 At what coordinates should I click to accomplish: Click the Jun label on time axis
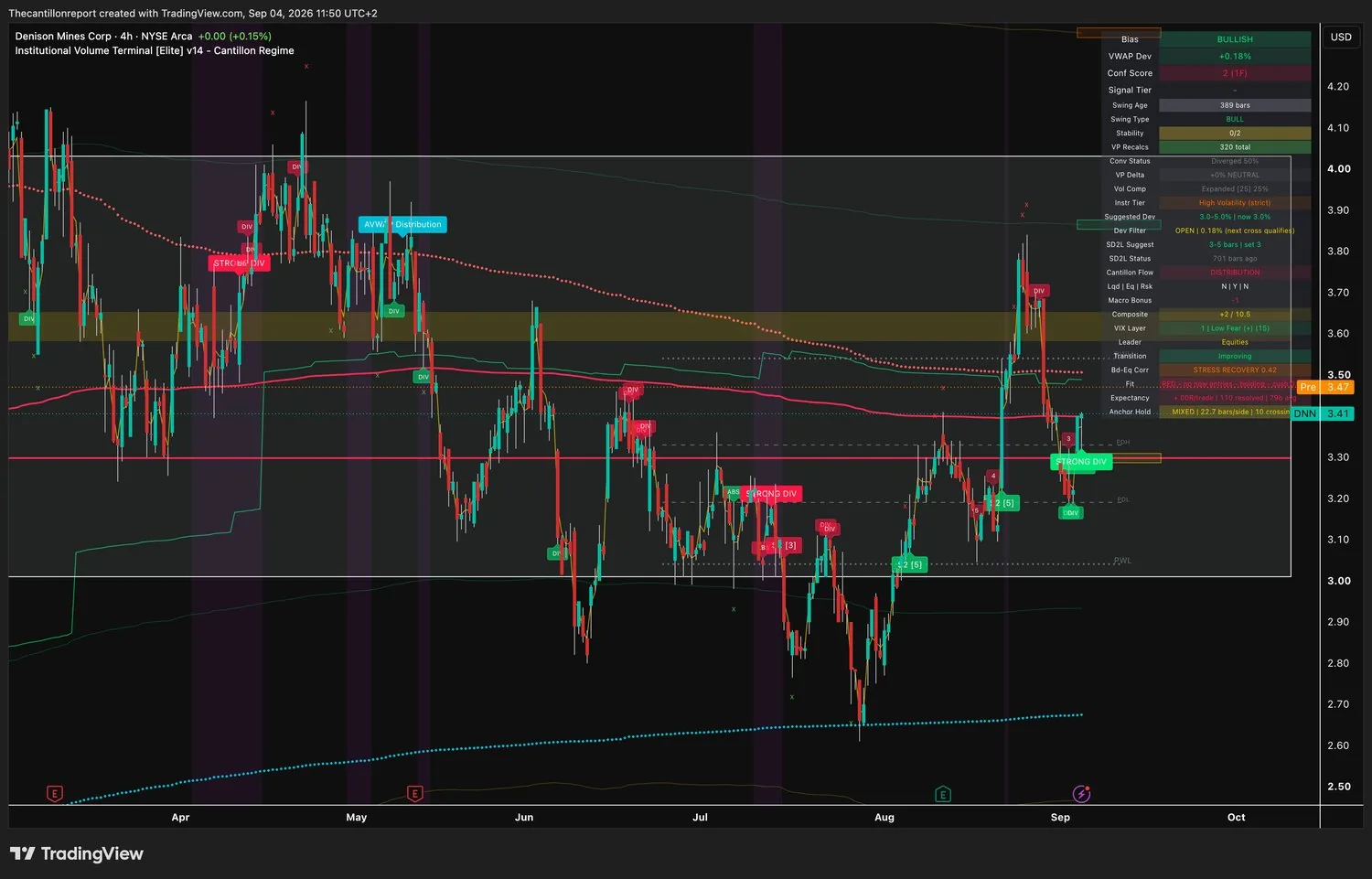click(524, 818)
